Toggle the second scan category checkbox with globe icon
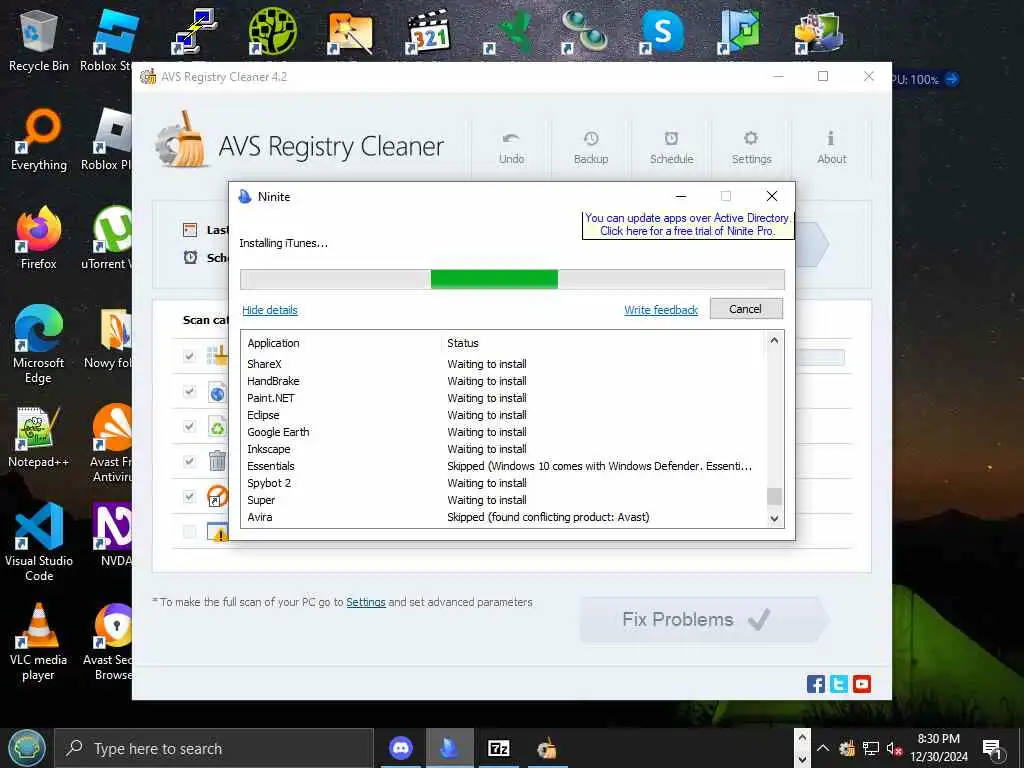This screenshot has height=768, width=1024. pos(189,392)
